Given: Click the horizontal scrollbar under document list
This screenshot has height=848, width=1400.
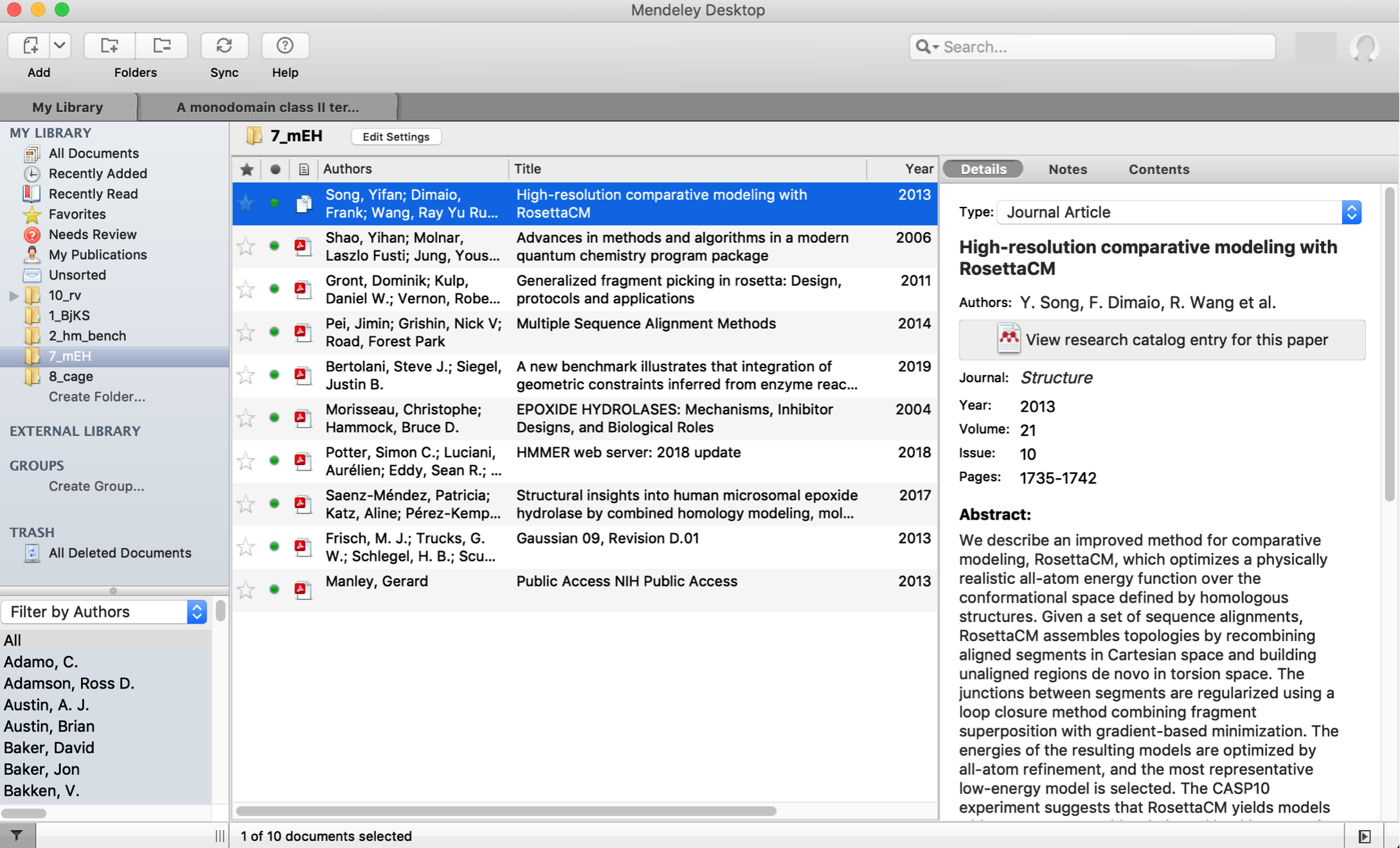Looking at the screenshot, I should click(x=506, y=811).
